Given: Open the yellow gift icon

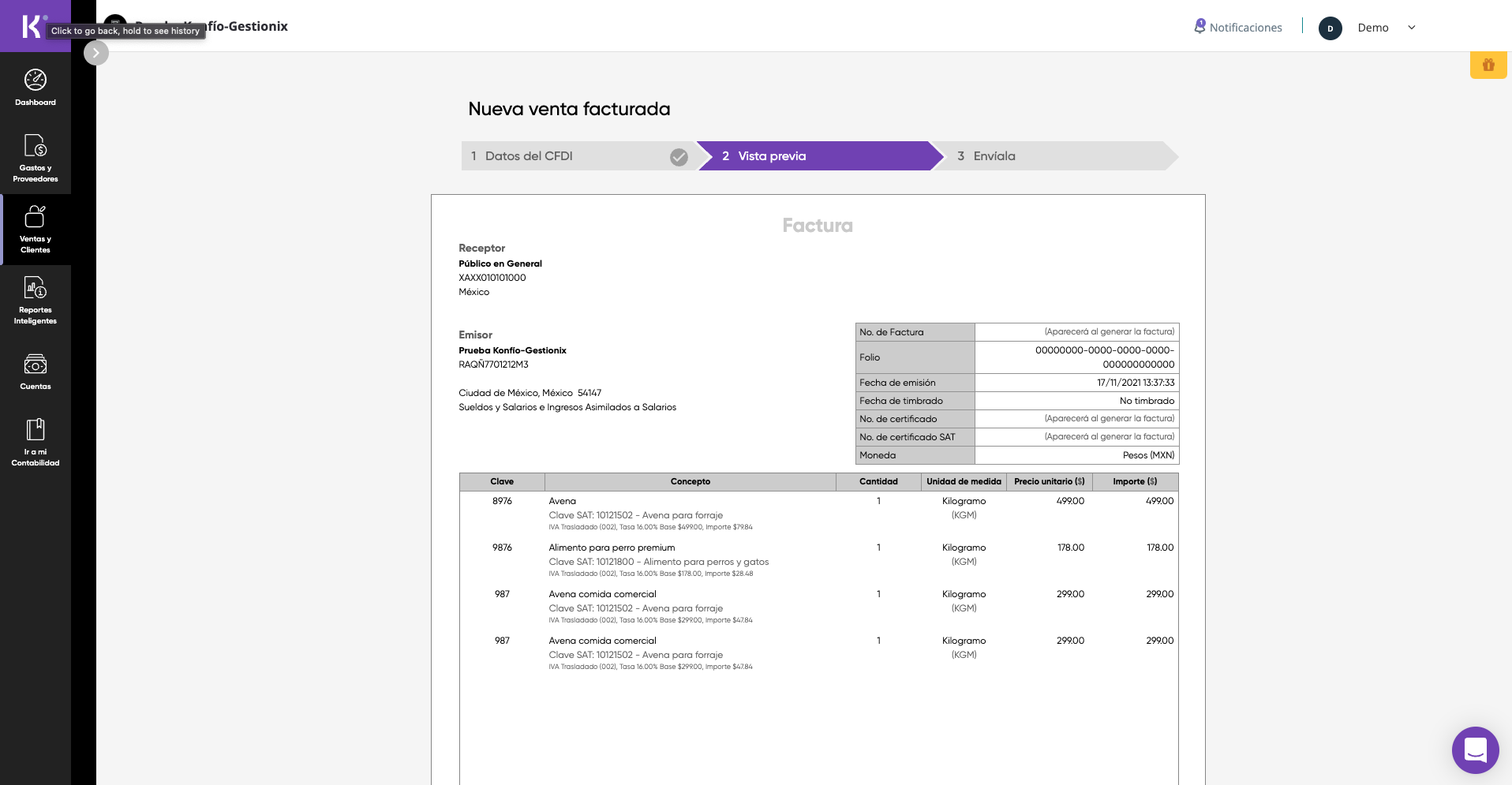Looking at the screenshot, I should 1488,65.
